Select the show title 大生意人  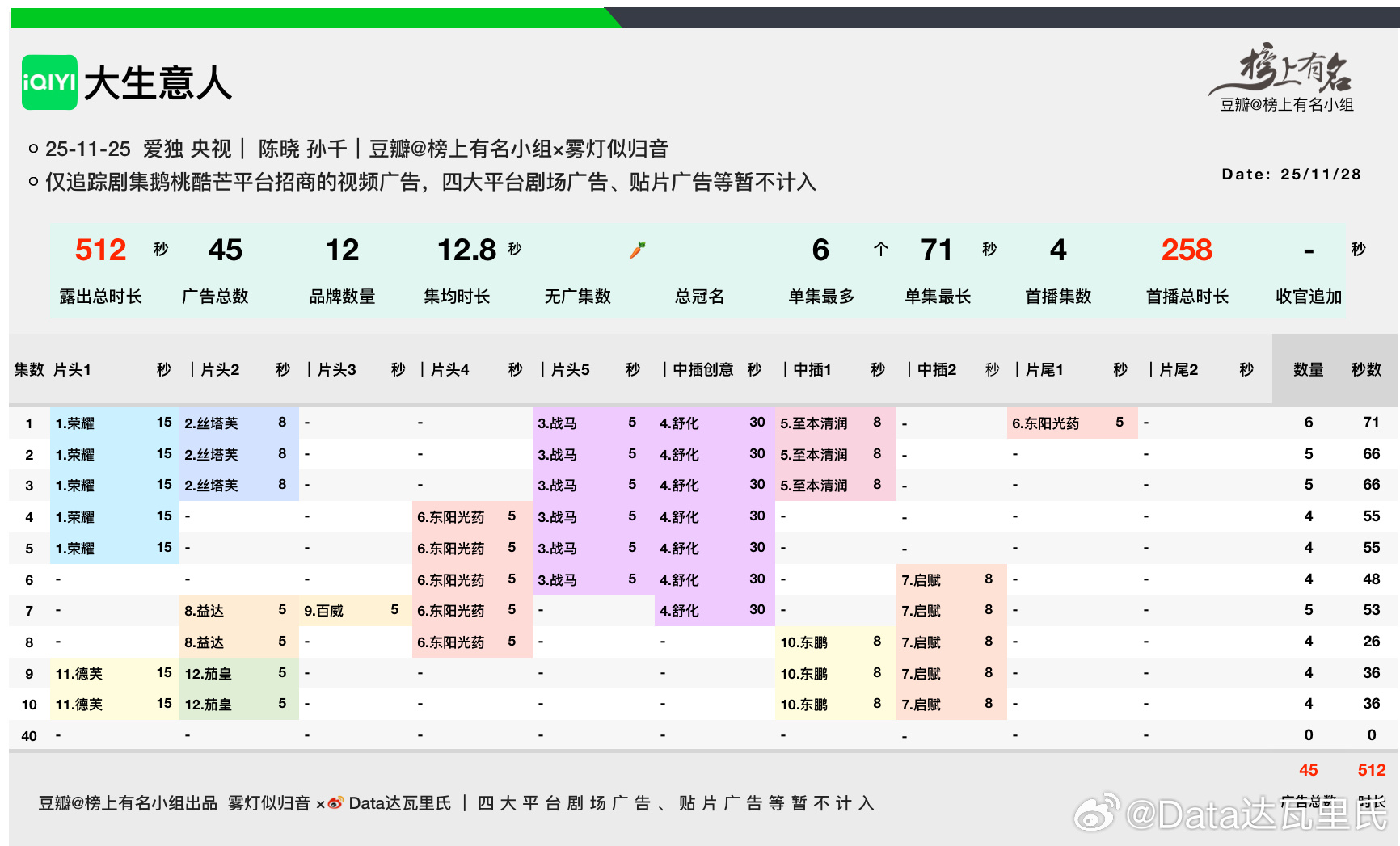[x=158, y=83]
